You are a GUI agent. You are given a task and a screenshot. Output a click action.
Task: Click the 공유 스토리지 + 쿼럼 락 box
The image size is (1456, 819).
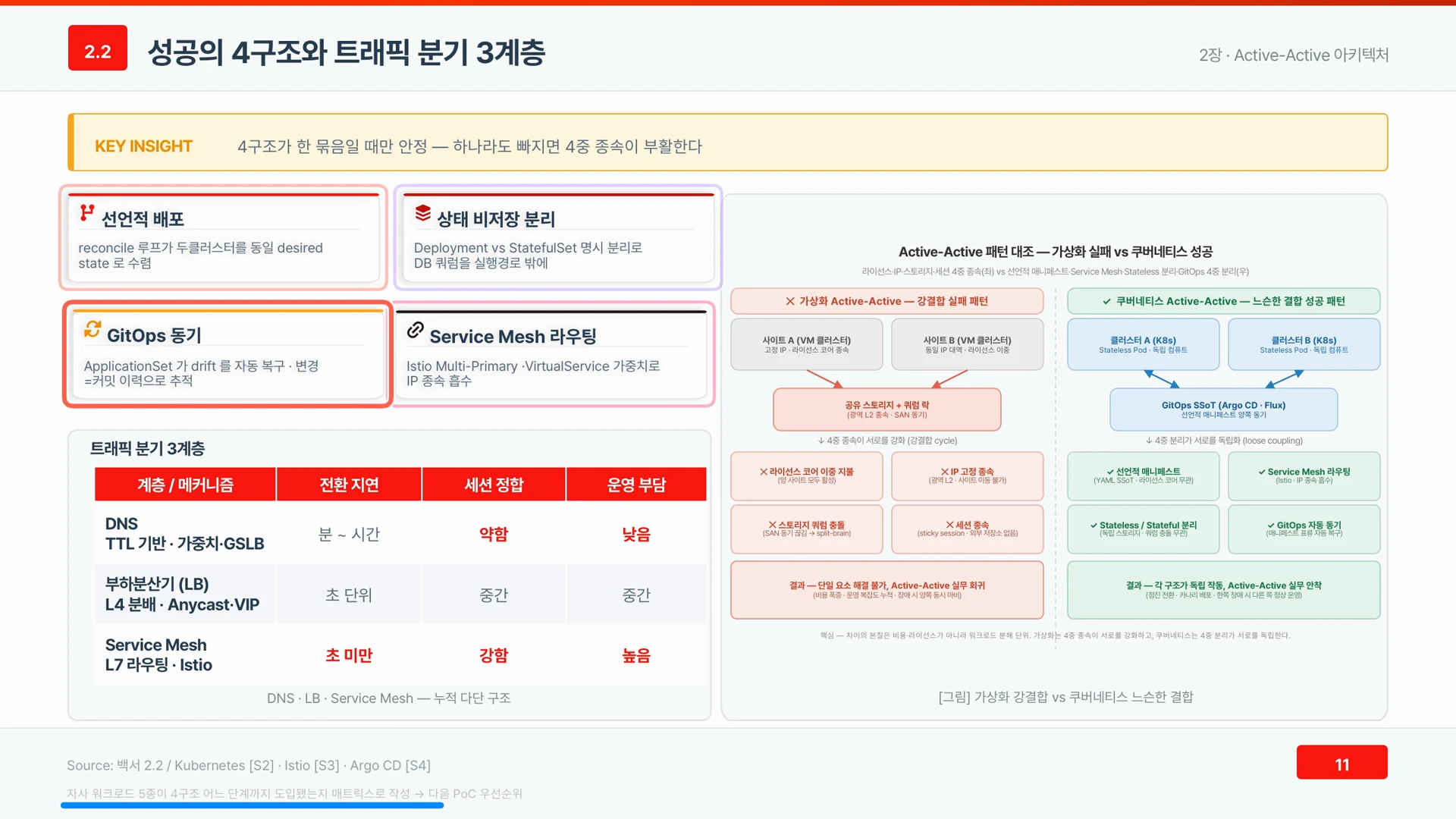click(886, 409)
